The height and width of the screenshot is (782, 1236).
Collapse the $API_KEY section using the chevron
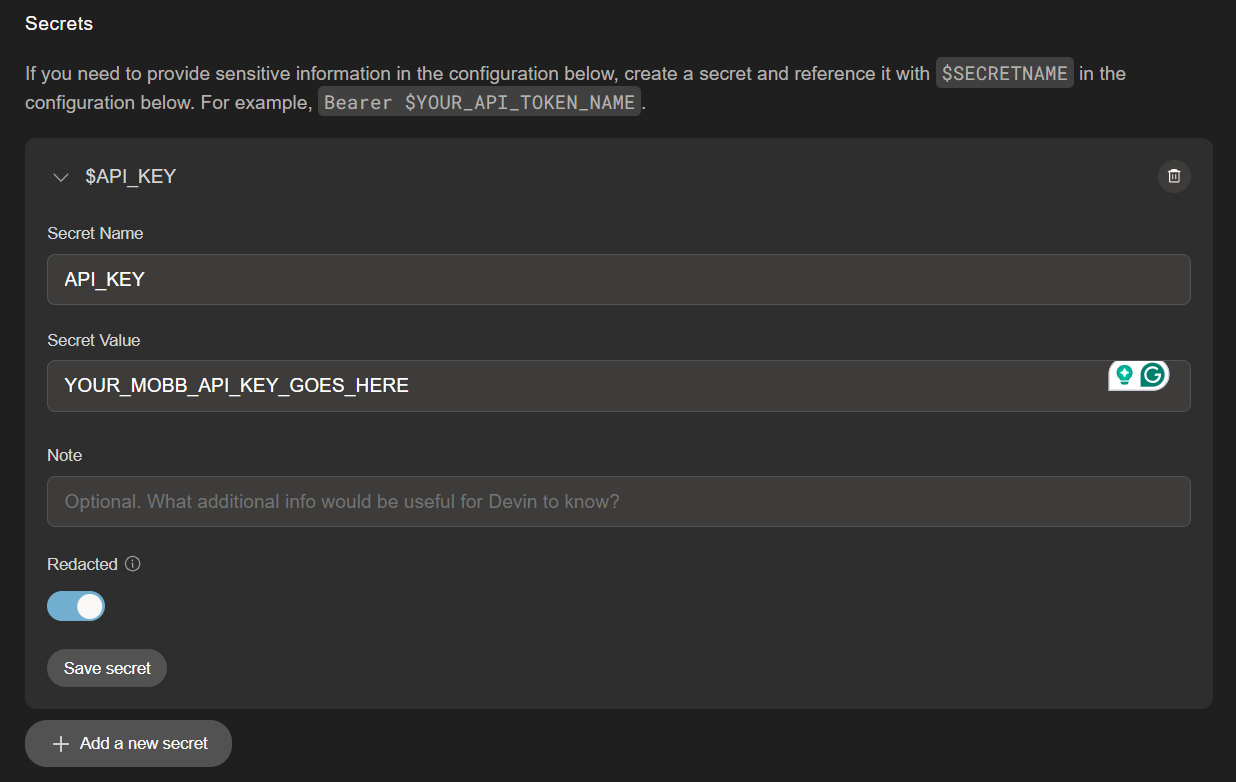61,177
